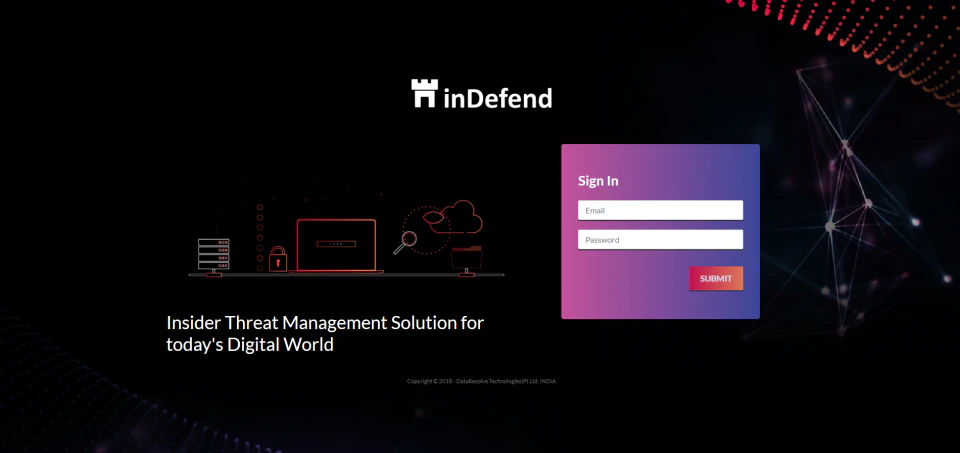The height and width of the screenshot is (453, 960).
Task: Click the laptop illustration
Action: point(336,245)
